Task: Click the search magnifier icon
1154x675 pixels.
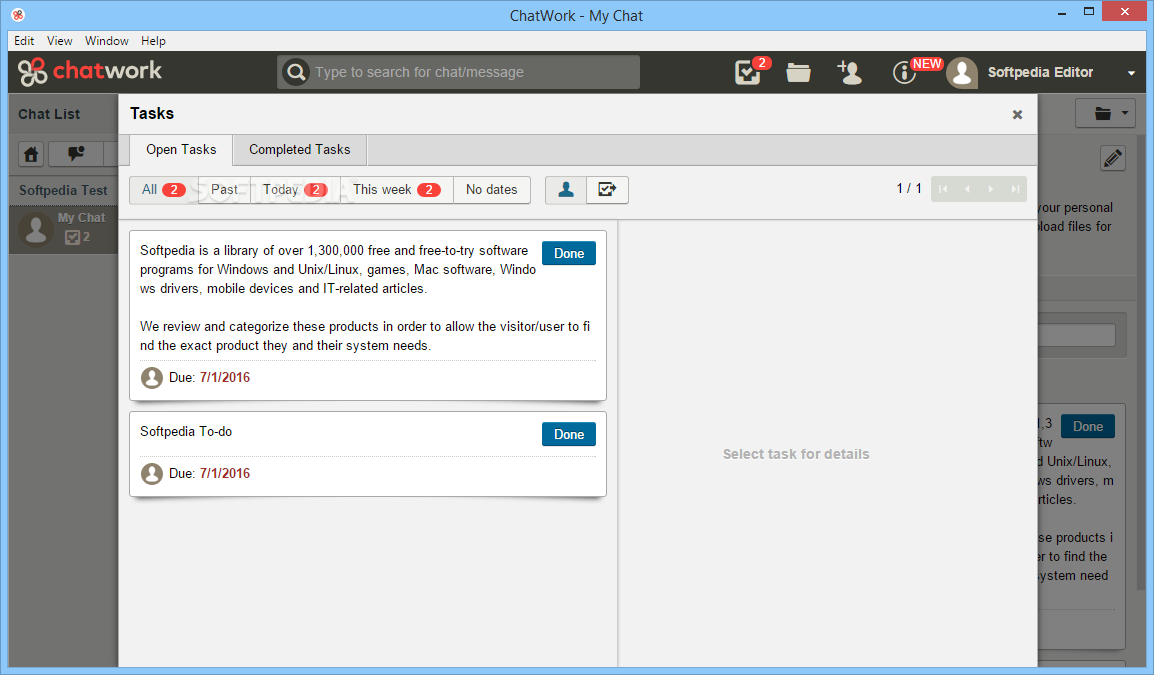Action: tap(296, 72)
